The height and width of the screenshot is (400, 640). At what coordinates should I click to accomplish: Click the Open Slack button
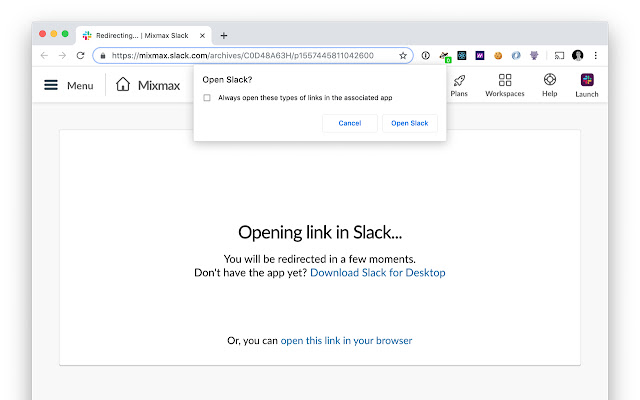(410, 123)
